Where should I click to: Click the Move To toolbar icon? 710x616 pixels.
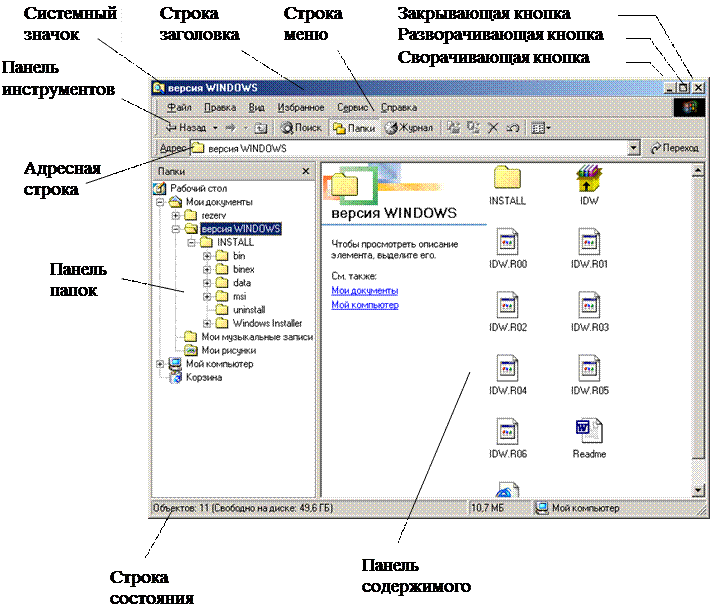(x=453, y=128)
